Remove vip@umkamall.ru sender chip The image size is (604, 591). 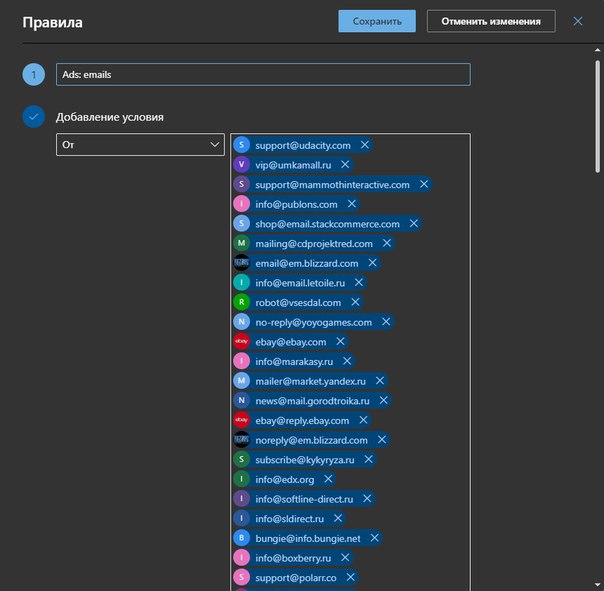345,165
